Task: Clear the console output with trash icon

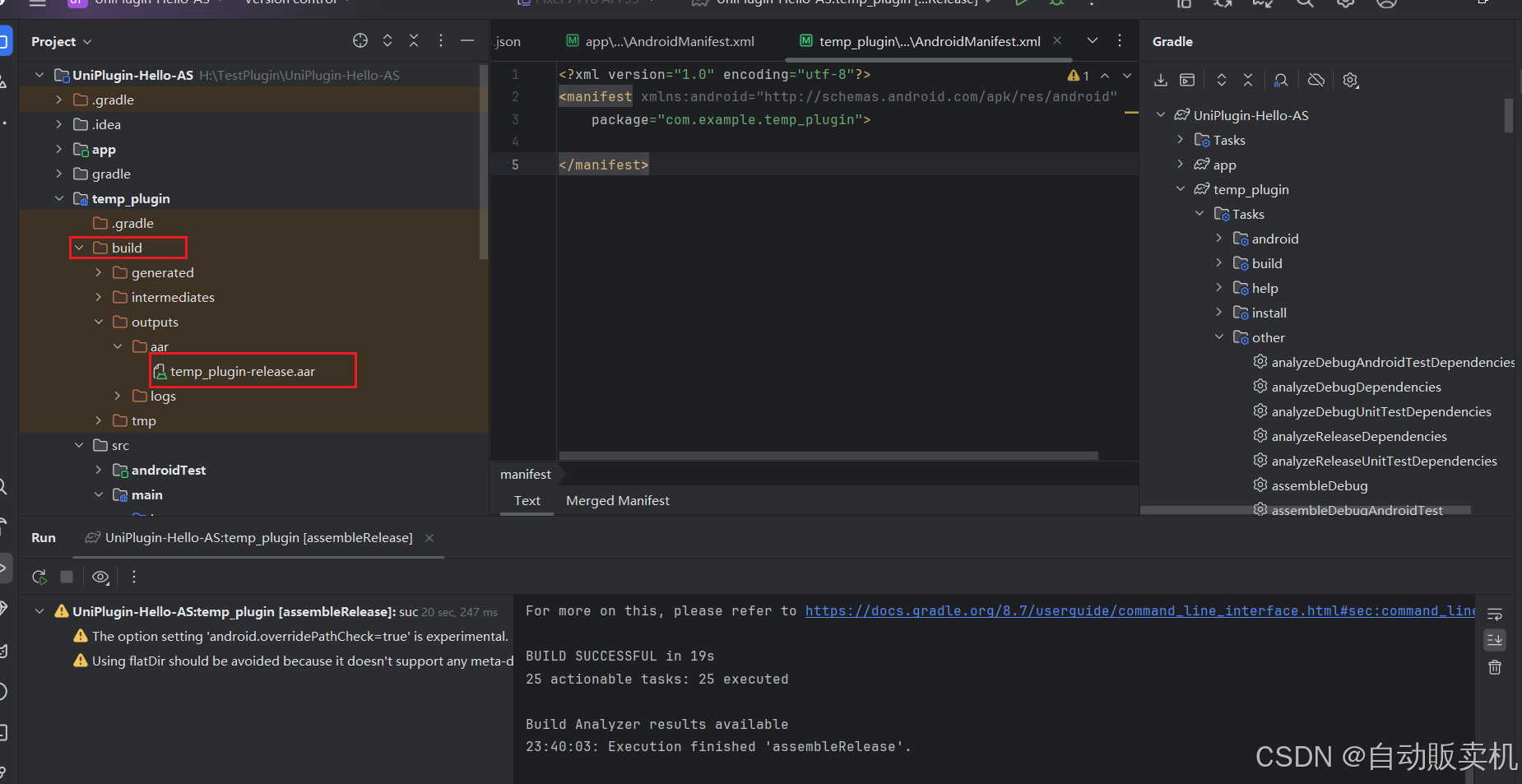Action: pyautogui.click(x=1495, y=667)
